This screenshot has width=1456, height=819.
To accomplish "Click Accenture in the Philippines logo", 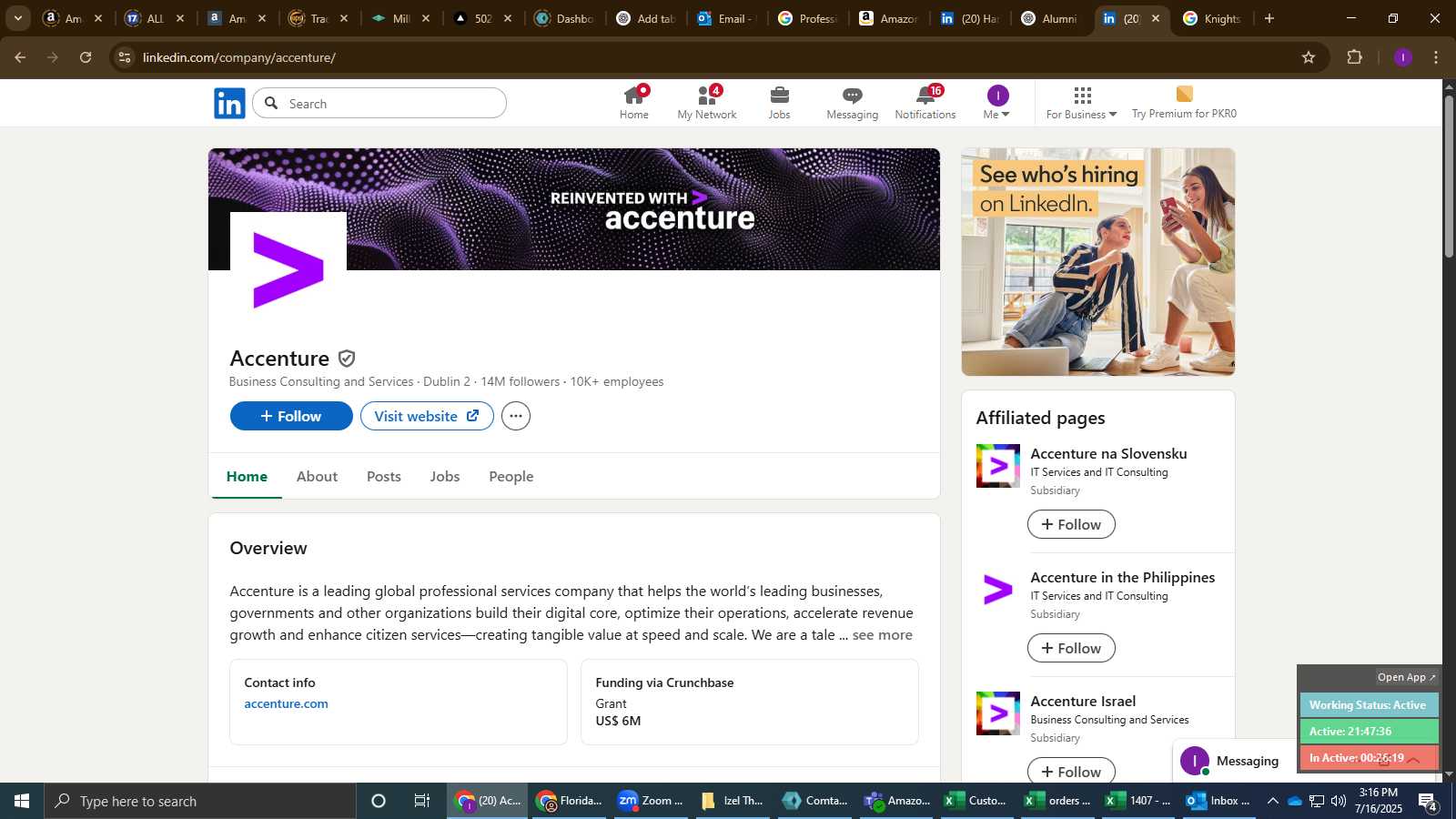I will point(998,590).
